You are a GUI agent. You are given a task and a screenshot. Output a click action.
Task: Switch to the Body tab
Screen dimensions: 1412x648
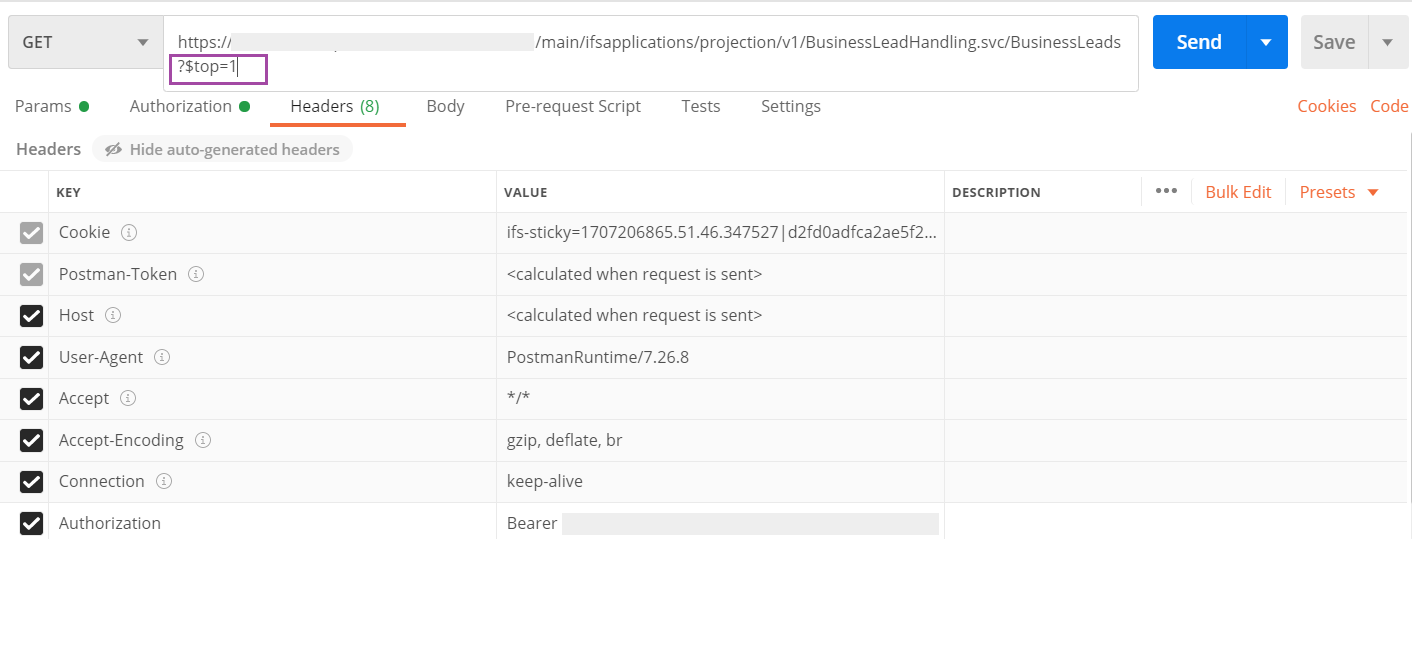pos(445,106)
